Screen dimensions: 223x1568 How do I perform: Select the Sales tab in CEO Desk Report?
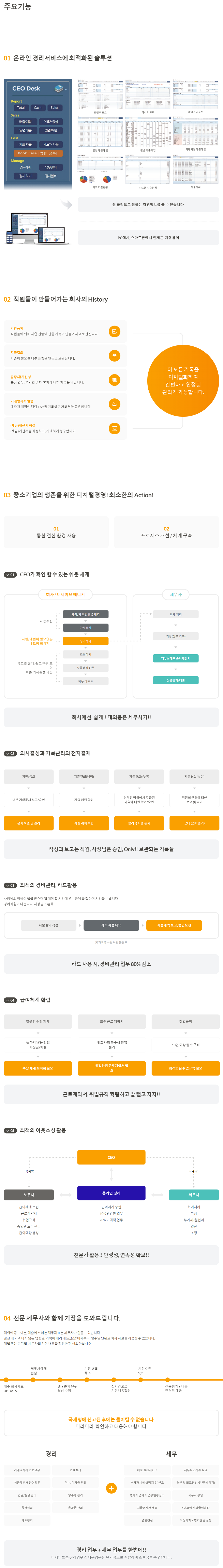[55, 108]
